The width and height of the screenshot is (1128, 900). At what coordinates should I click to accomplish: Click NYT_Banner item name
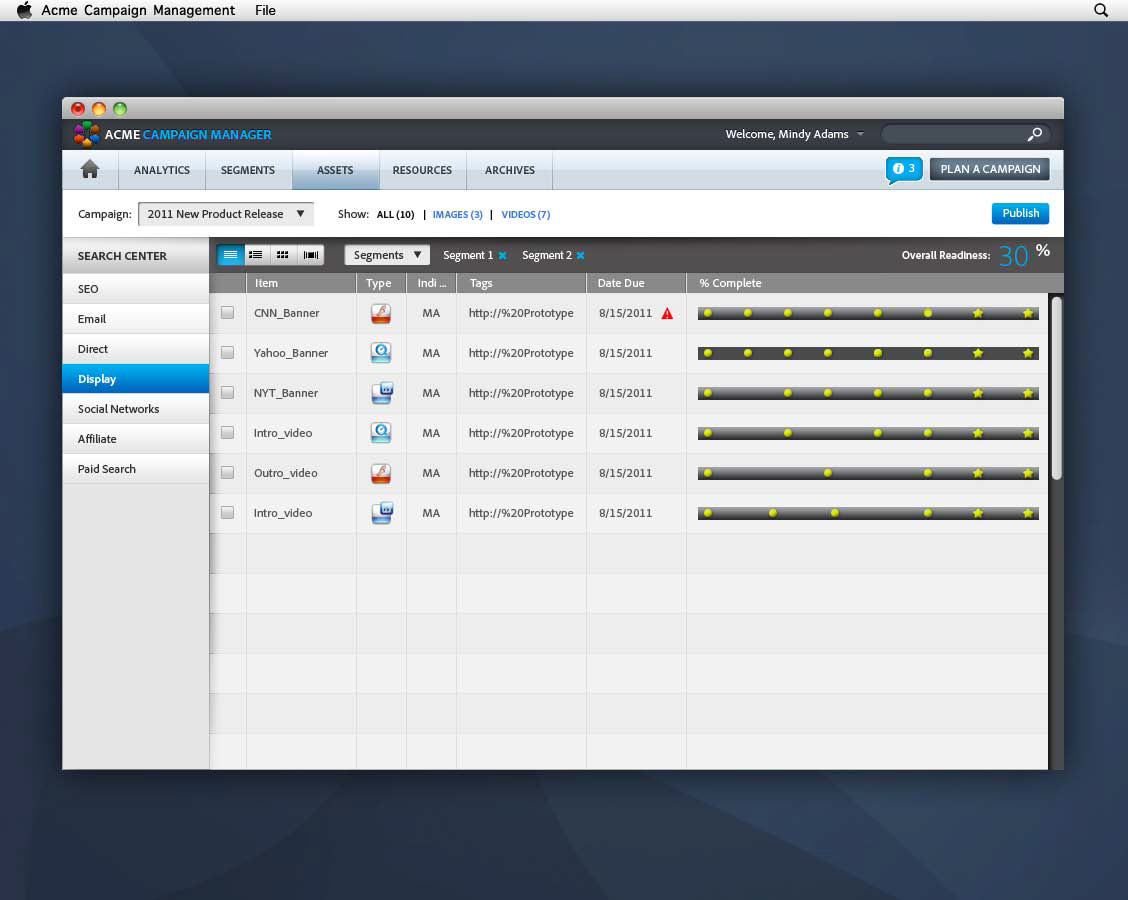[286, 393]
